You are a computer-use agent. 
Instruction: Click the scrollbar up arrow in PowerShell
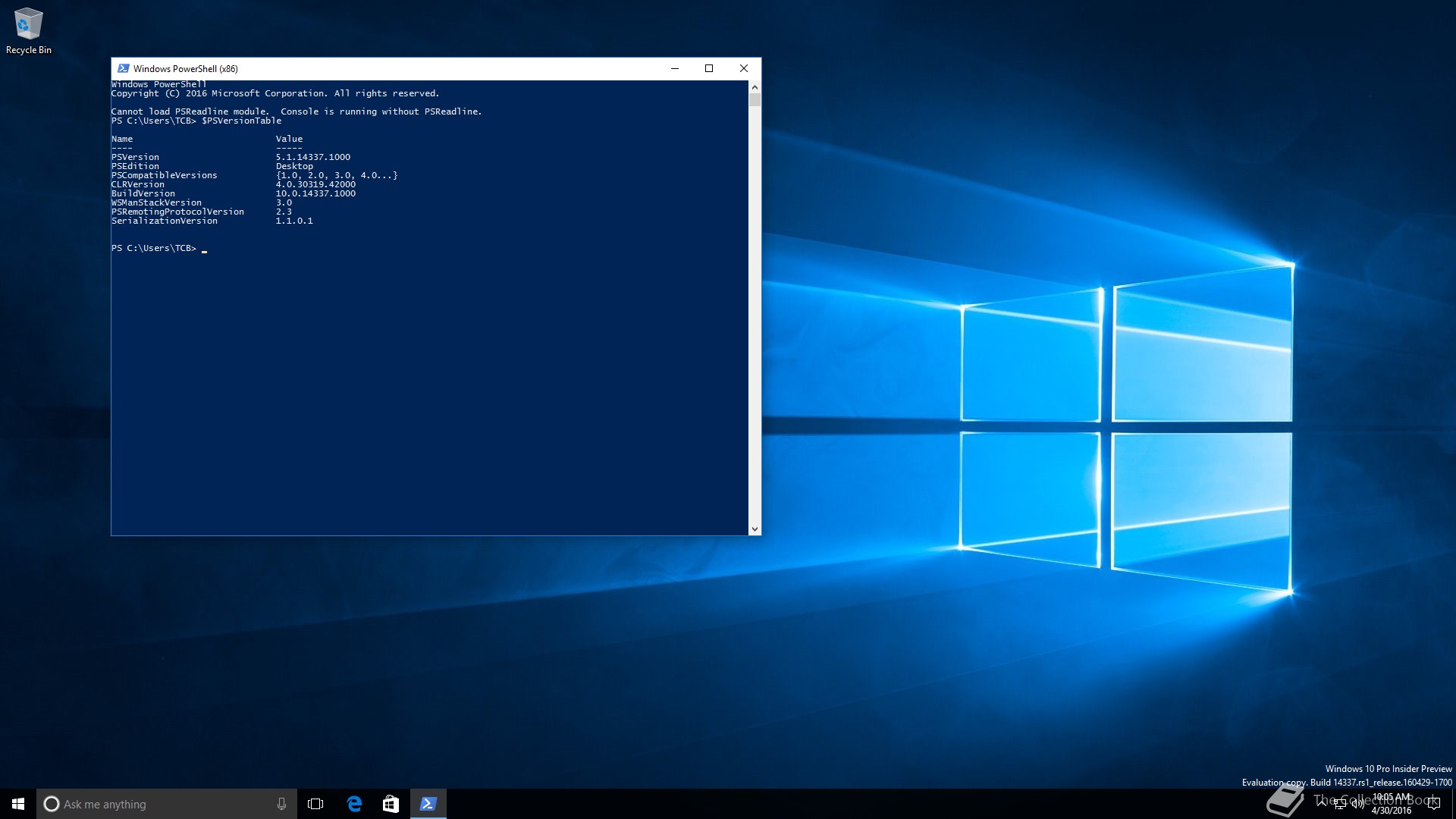pos(755,87)
